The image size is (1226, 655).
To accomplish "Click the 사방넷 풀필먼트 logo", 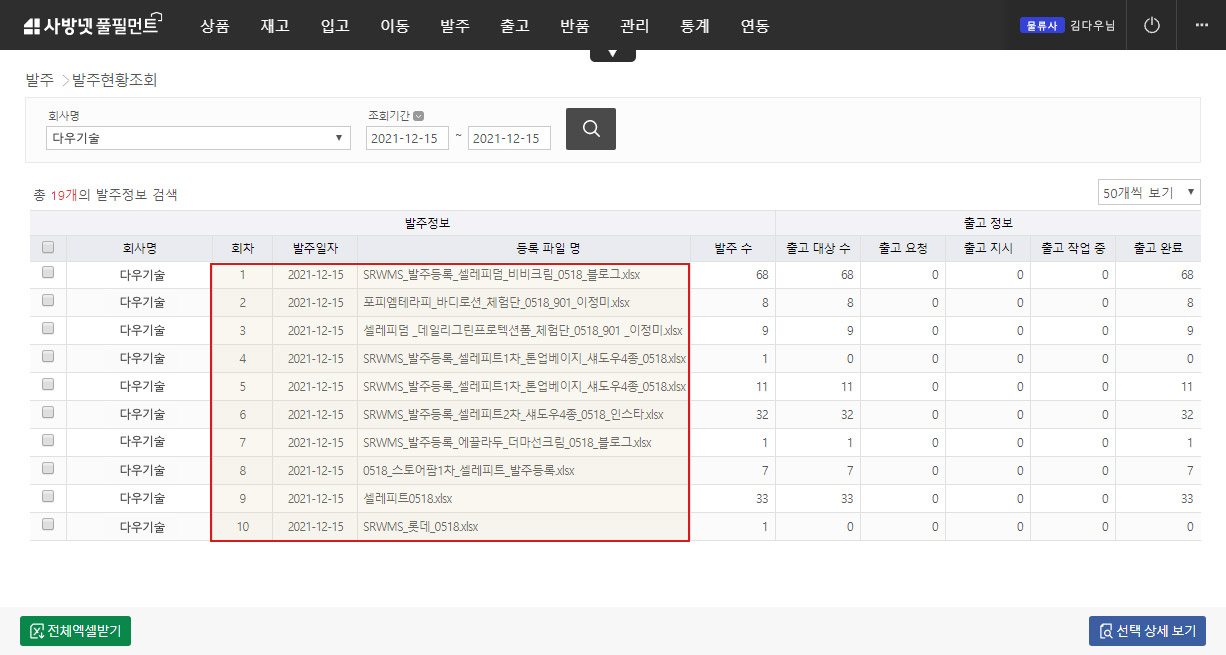I will (x=92, y=25).
